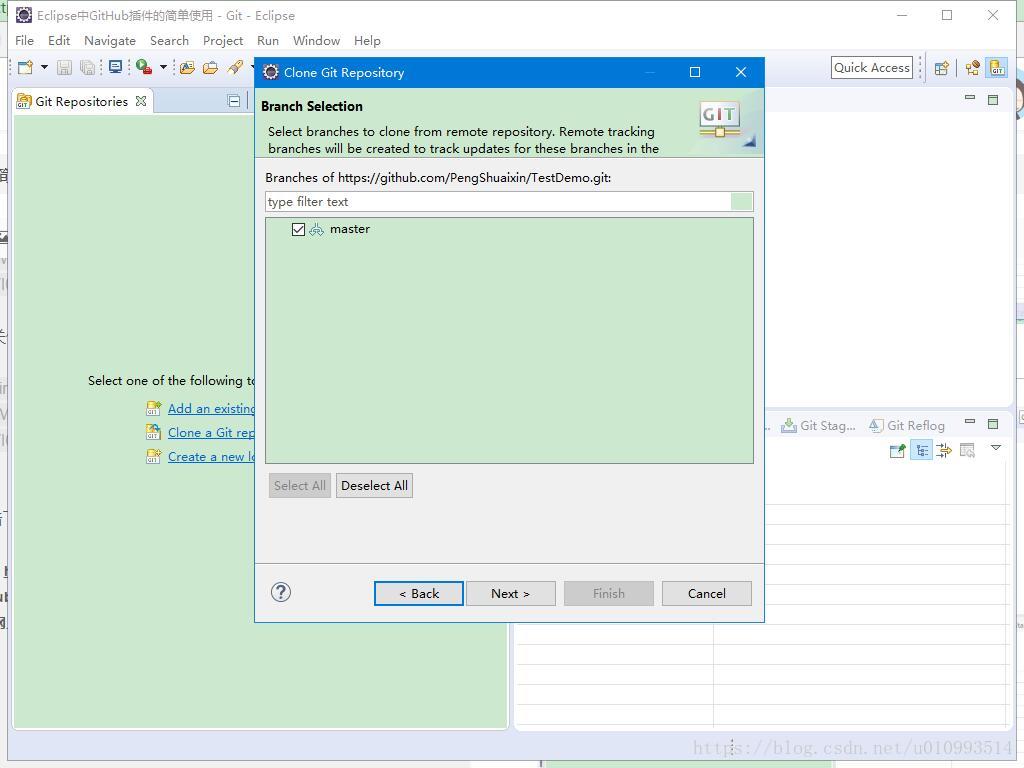Click the Search flashlight toolbar icon
The height and width of the screenshot is (768, 1024).
[235, 67]
